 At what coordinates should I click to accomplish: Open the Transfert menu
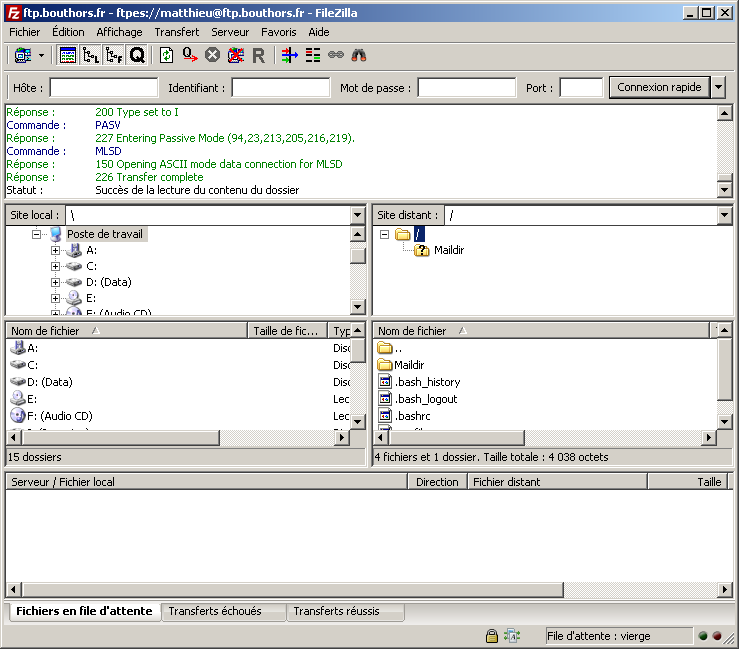pyautogui.click(x=177, y=32)
